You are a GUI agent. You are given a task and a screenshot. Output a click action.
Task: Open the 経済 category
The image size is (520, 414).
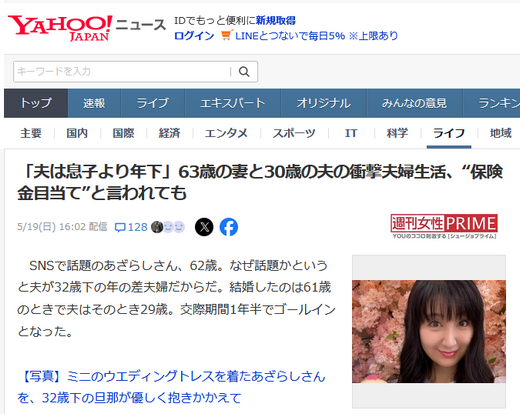tap(169, 133)
